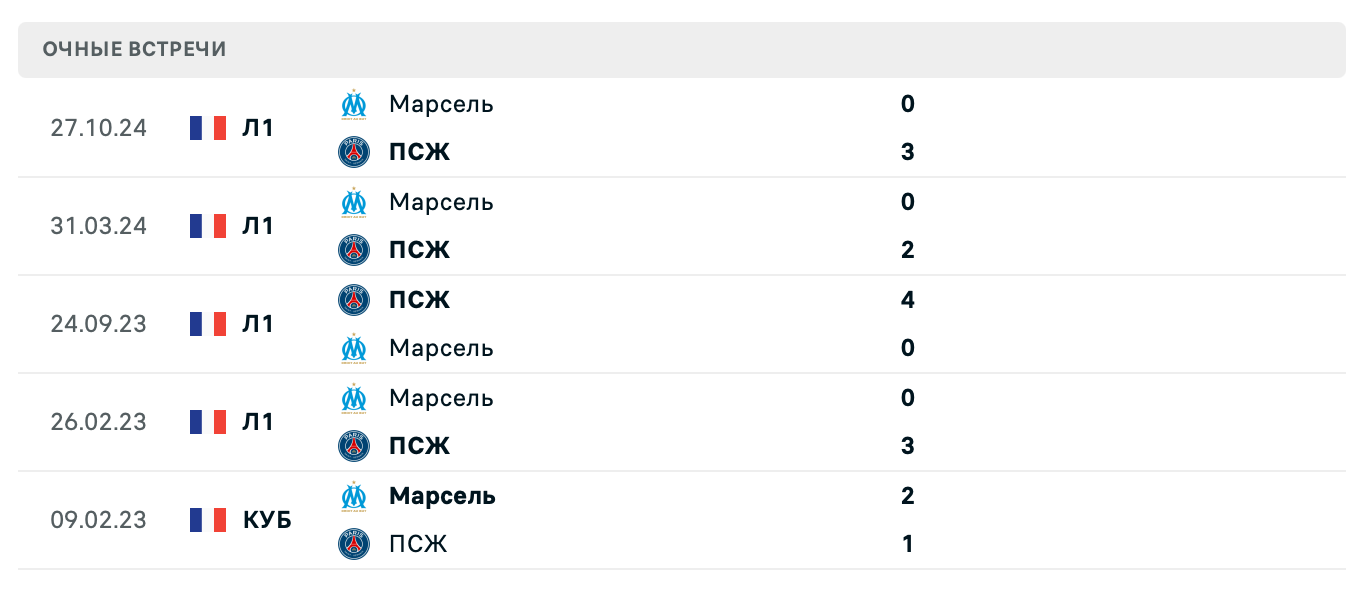
Task: Click the Очные встречи section header
Action: pos(135,49)
